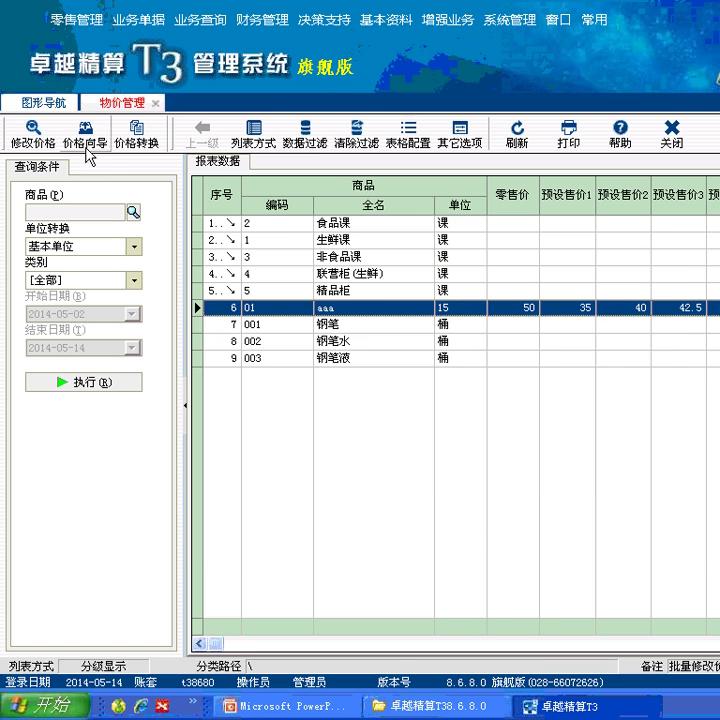Expand 单位转换 基本单位 dropdown
The width and height of the screenshot is (720, 720).
tap(134, 247)
